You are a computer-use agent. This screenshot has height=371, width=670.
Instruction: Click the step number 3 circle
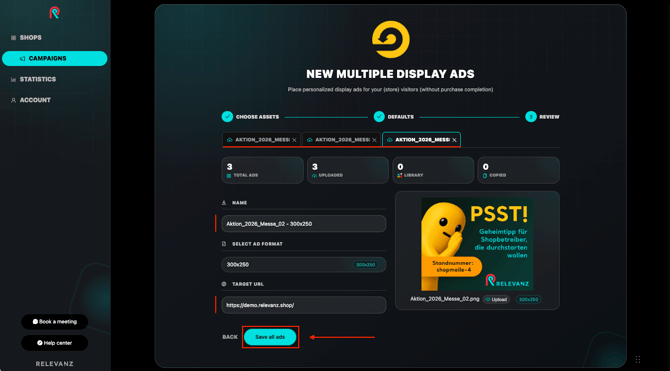531,117
